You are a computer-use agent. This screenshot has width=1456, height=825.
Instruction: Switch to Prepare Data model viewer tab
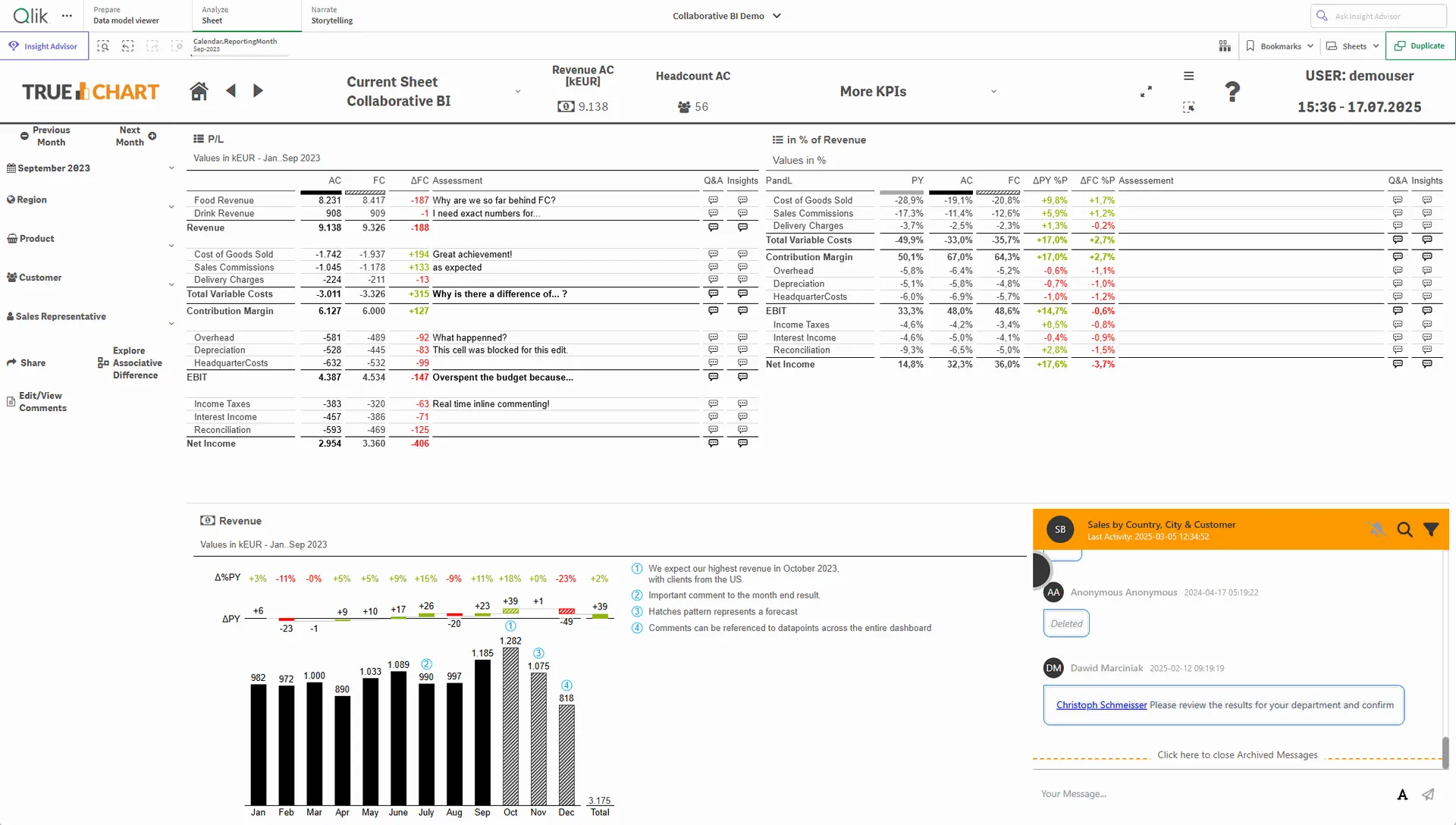coord(126,15)
